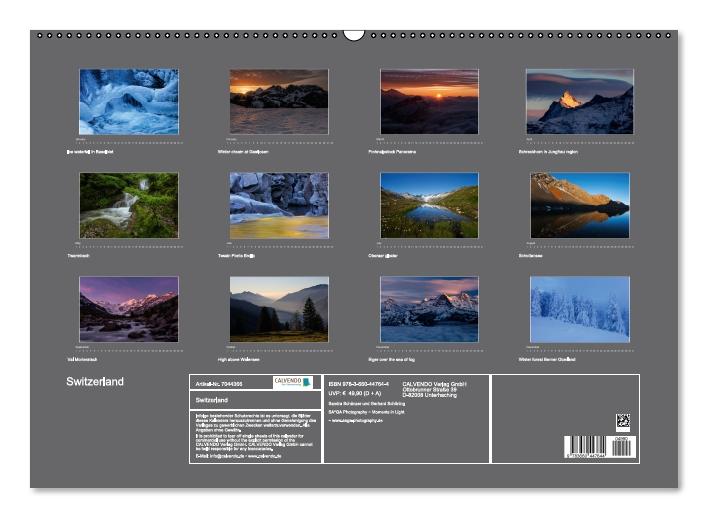708x518 pixels.
Task: Open the icy blue waterfall thumbnail
Action: pos(129,102)
